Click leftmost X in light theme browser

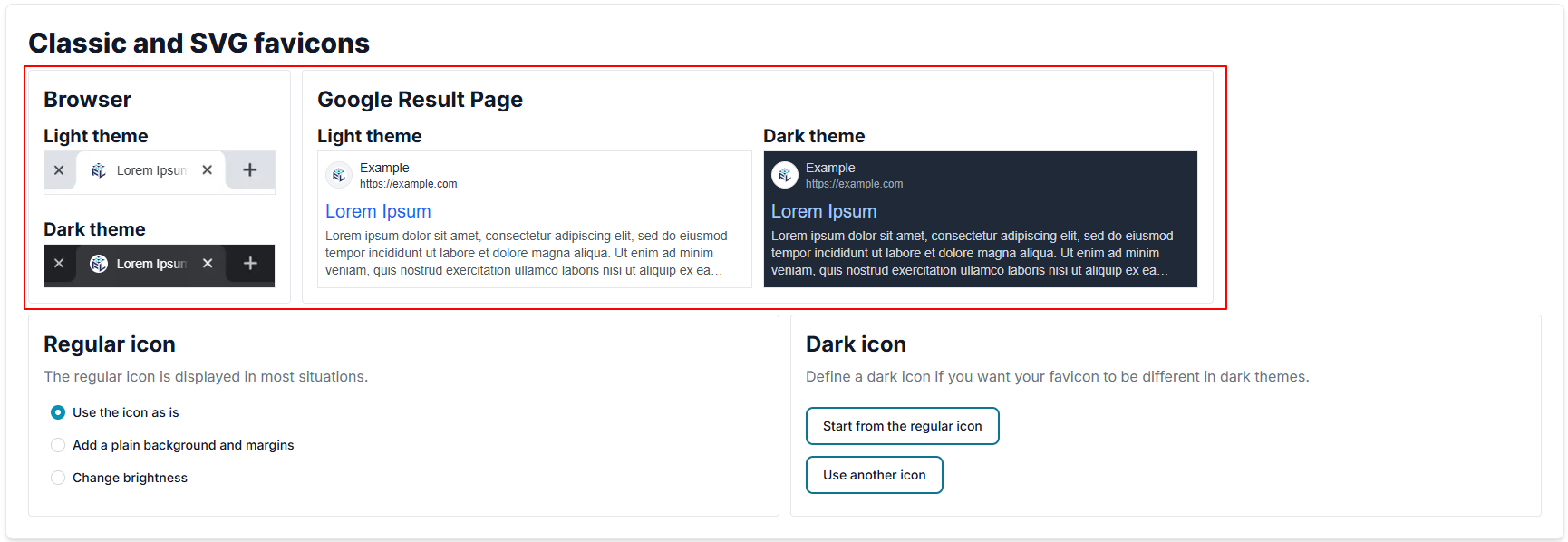tap(59, 170)
